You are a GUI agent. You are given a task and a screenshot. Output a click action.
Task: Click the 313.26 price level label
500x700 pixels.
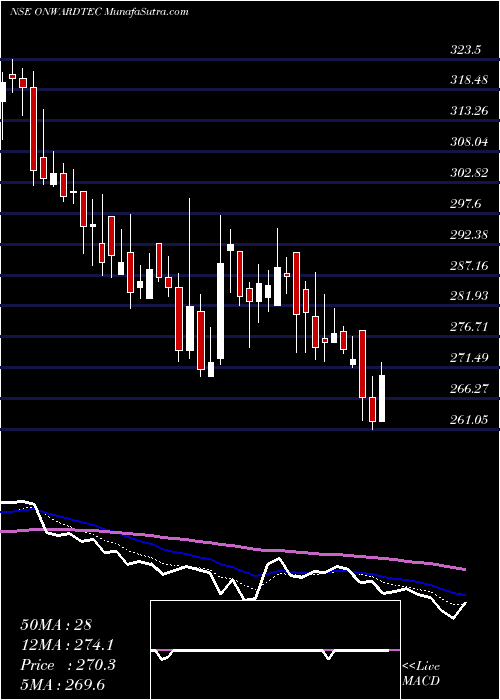point(468,111)
